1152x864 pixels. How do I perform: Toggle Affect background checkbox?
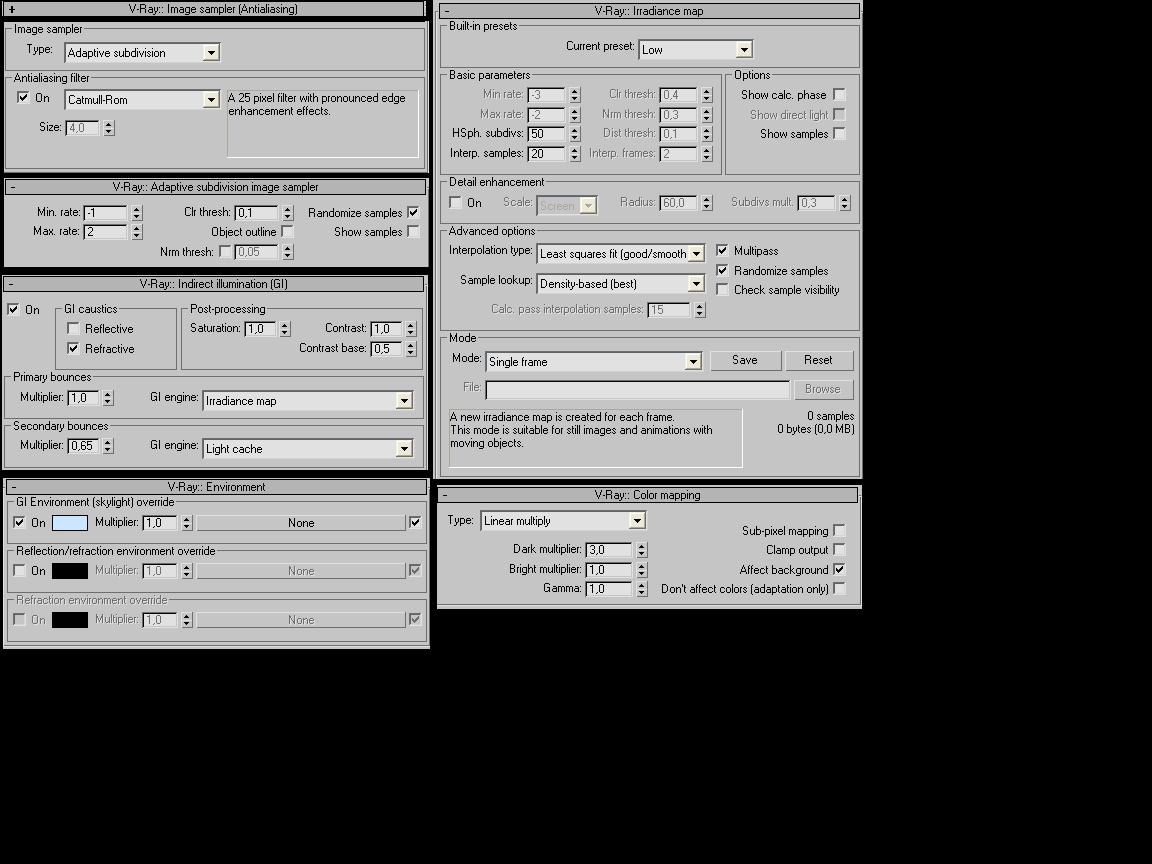coord(839,569)
